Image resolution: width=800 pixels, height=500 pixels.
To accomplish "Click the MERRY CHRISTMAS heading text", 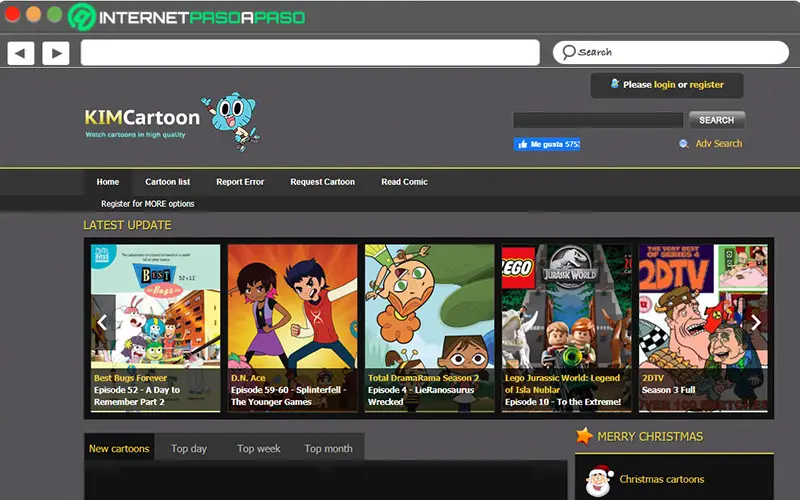I will 650,437.
